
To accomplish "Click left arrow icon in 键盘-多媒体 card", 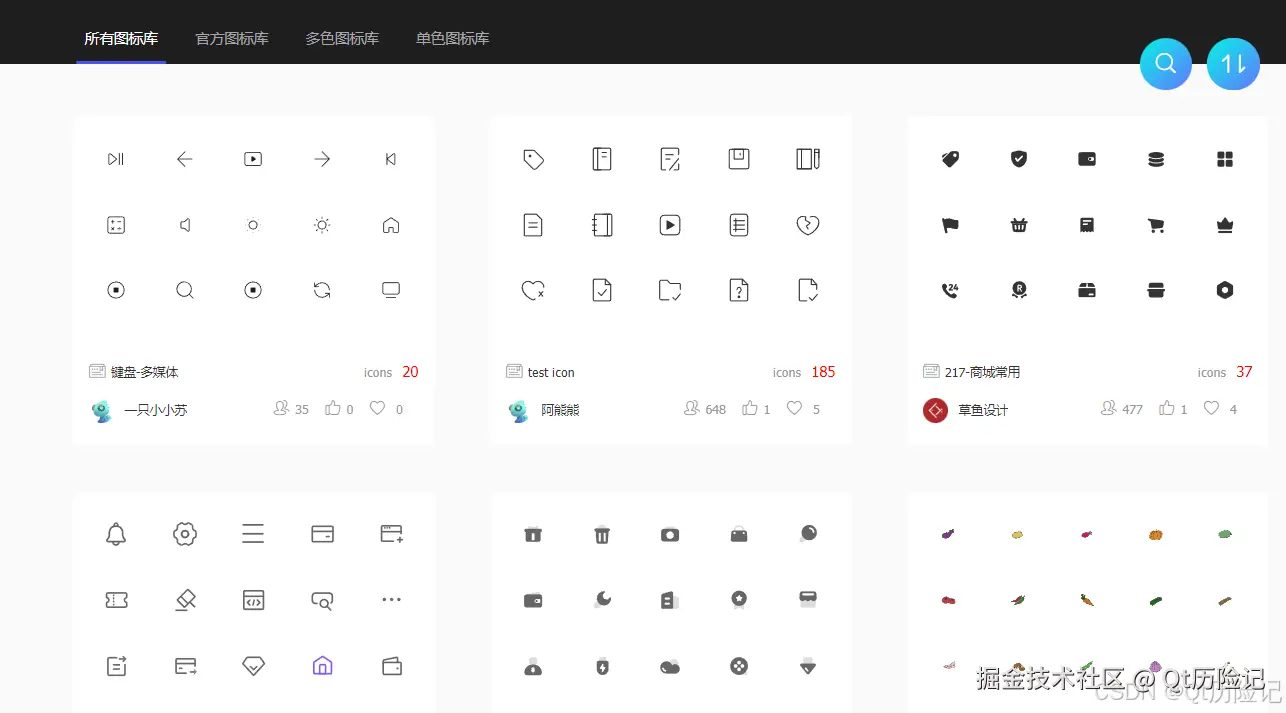I will click(x=184, y=159).
